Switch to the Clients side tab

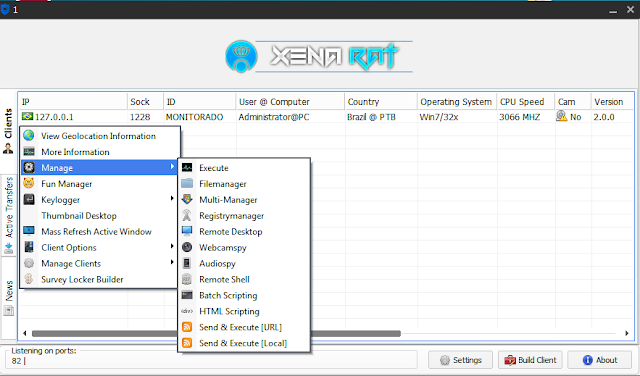tap(8, 131)
